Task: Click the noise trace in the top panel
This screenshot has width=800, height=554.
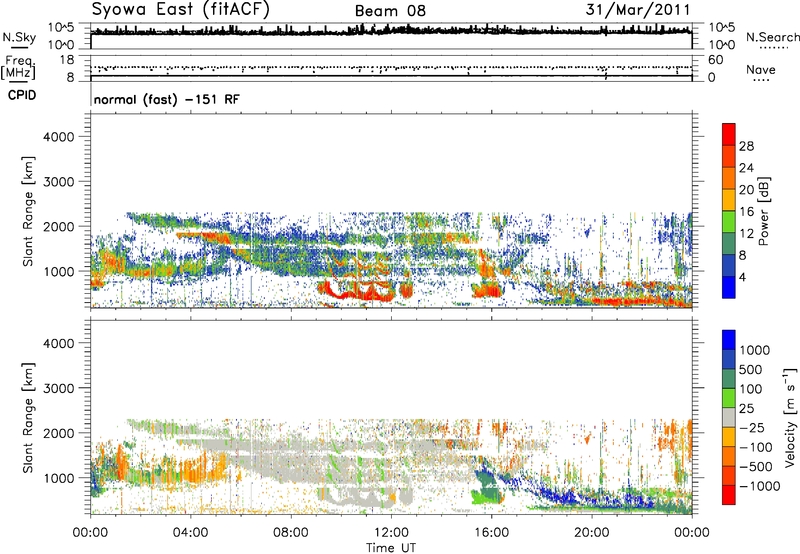Action: [391, 32]
